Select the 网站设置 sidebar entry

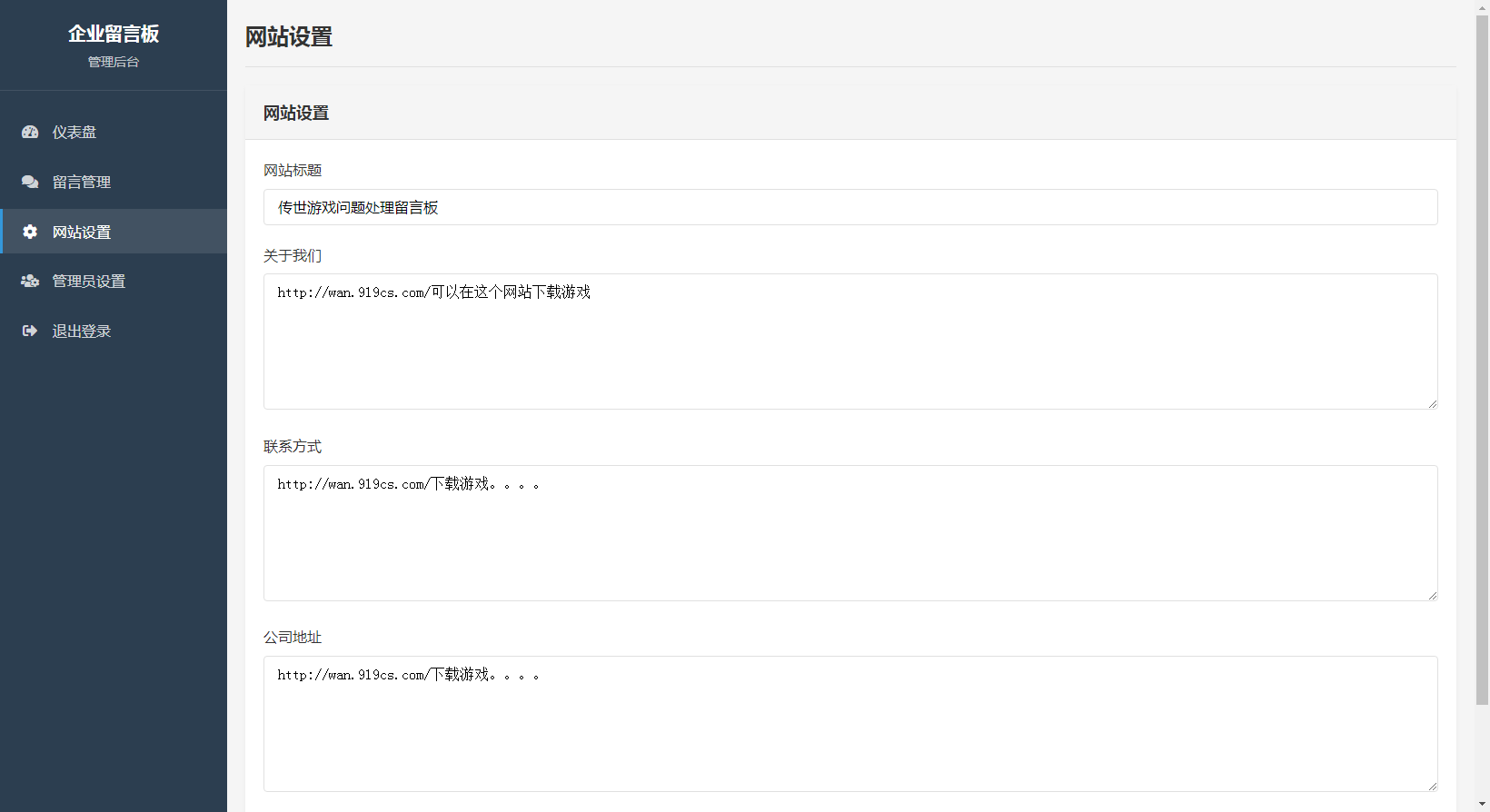81,233
